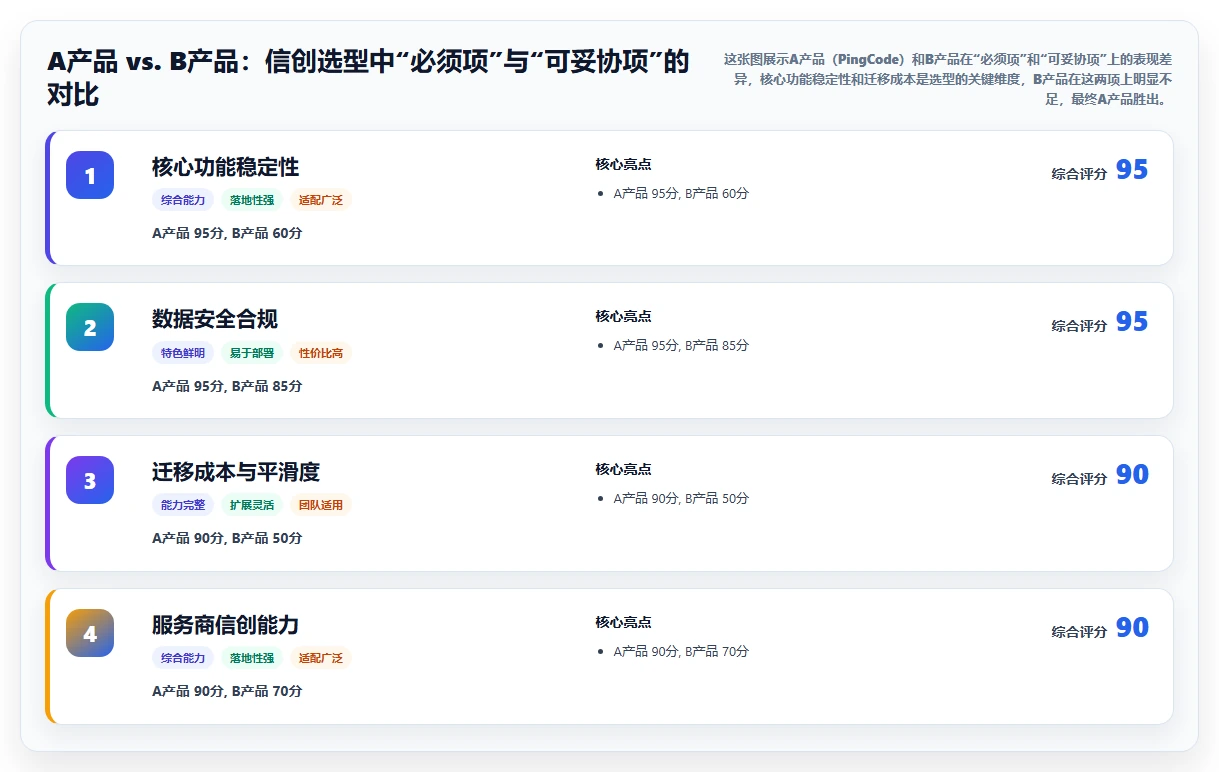Viewport: 1219px width, 772px height.
Task: Click the 性价比高 tag
Action: point(321,353)
